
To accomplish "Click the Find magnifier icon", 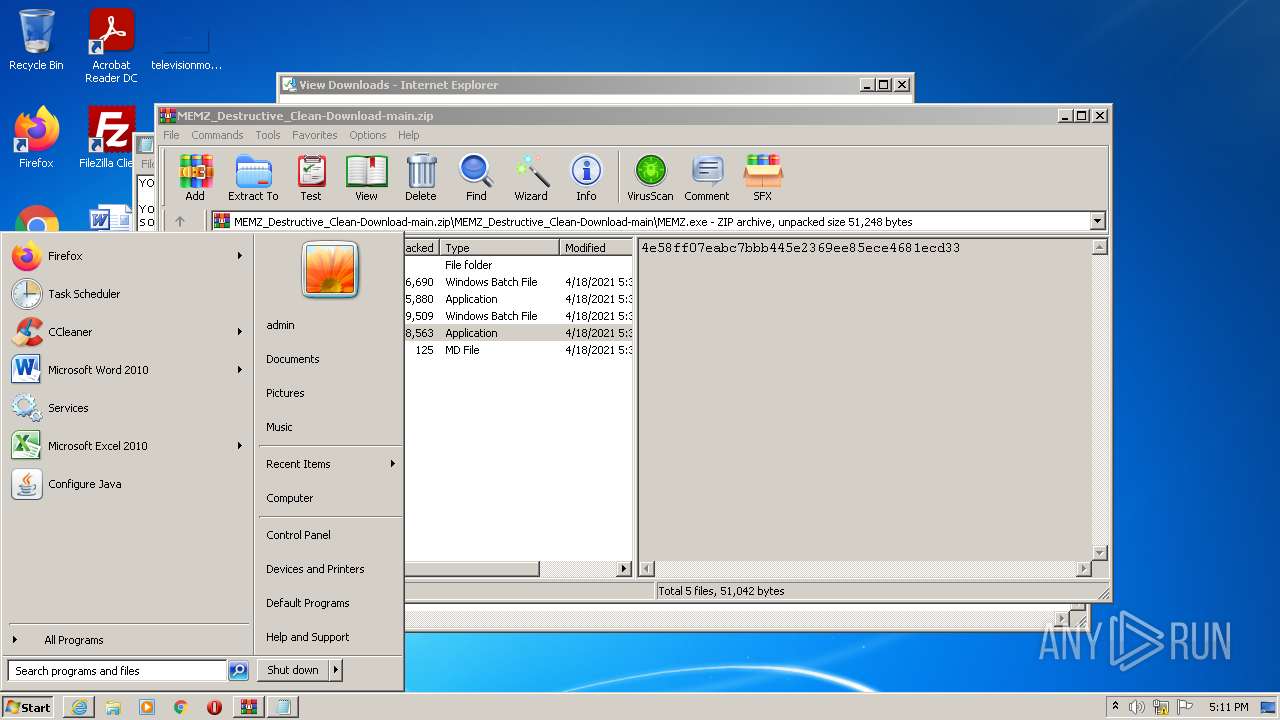I will pos(476,178).
